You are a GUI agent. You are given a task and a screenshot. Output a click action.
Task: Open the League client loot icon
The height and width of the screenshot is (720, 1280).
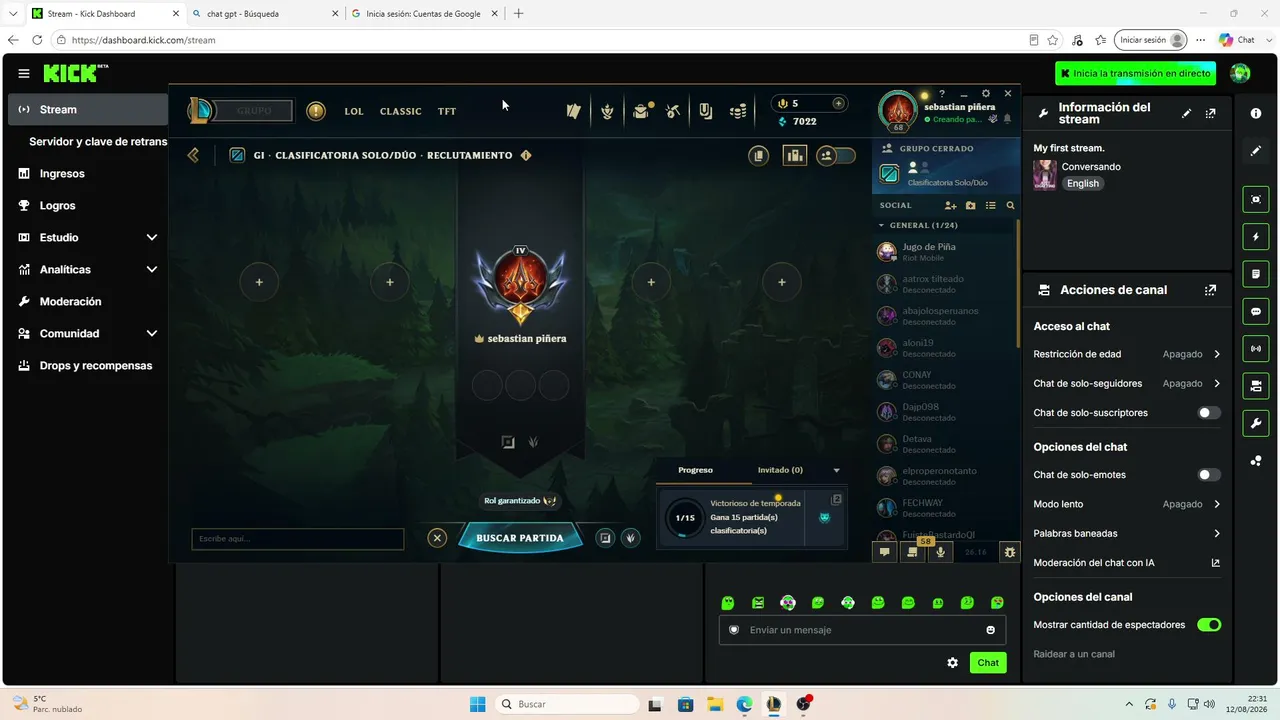673,111
